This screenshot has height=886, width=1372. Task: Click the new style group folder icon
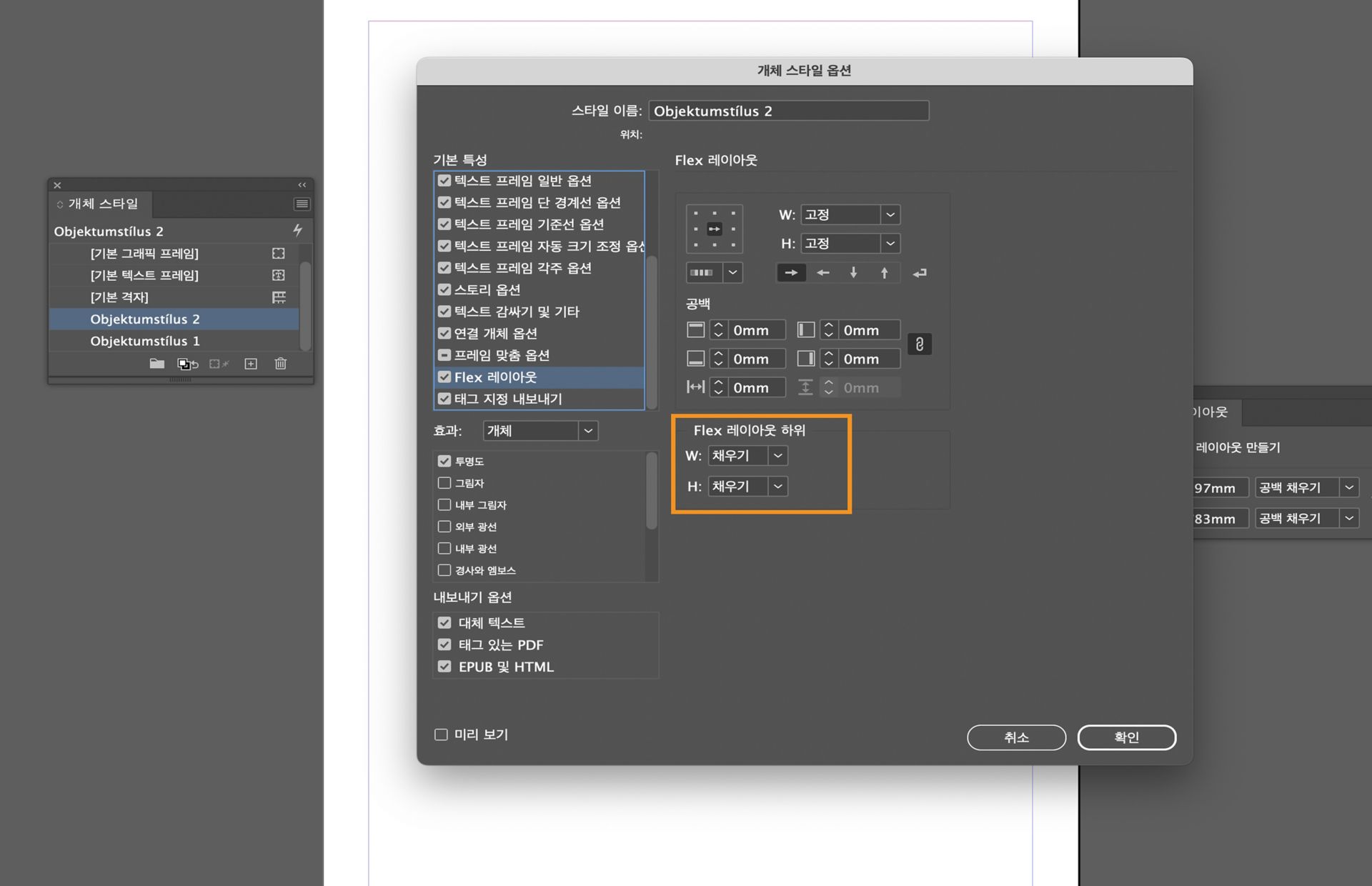coord(157,364)
